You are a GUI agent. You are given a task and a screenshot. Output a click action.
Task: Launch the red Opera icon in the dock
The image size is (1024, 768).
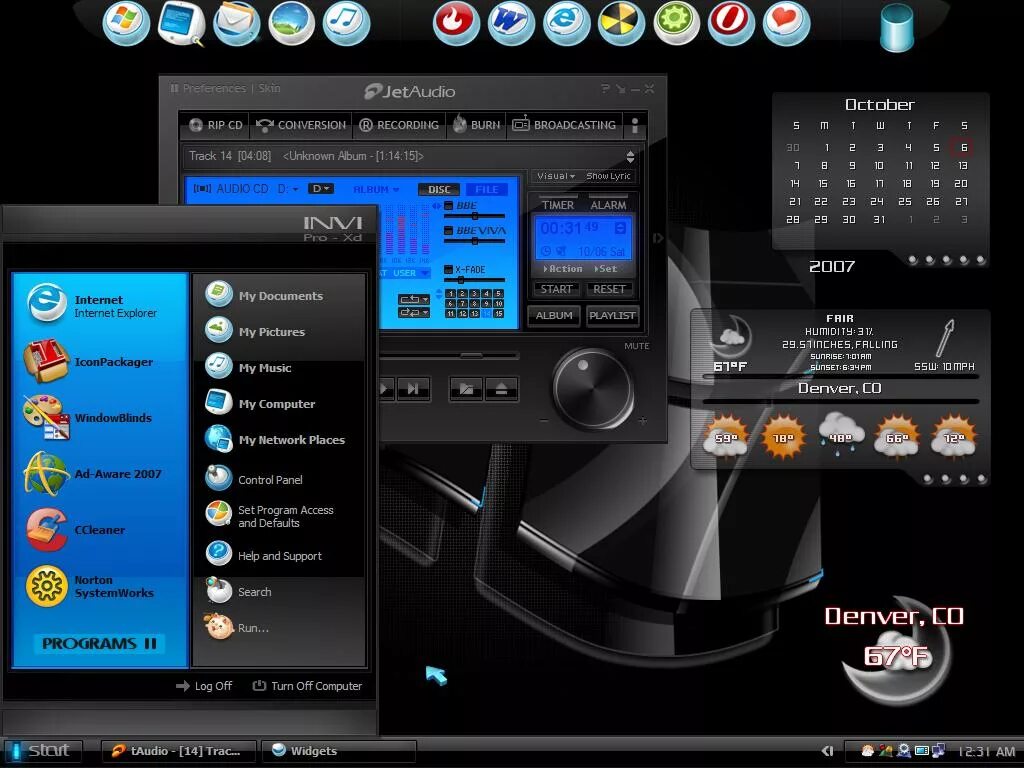731,23
